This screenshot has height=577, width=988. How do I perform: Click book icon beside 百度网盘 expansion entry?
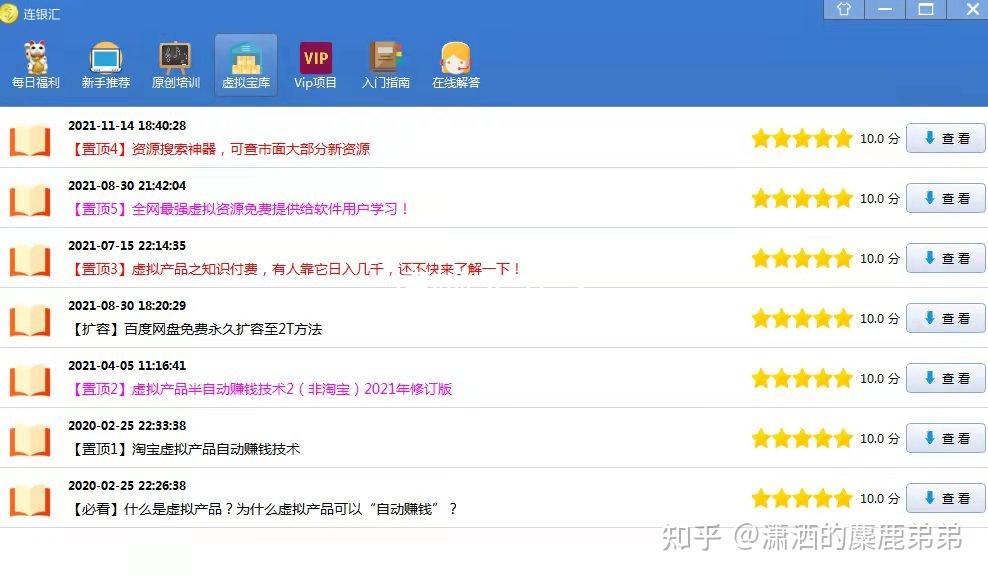point(30,320)
